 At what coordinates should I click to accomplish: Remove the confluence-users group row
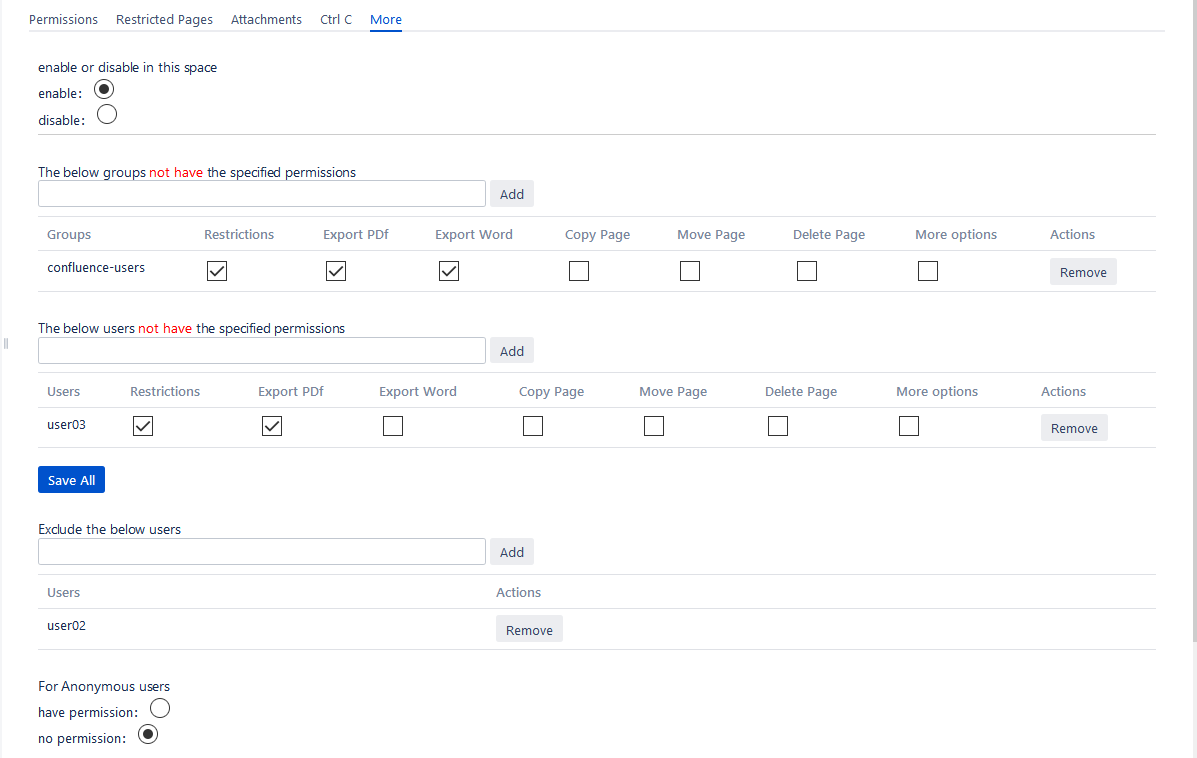(1082, 272)
